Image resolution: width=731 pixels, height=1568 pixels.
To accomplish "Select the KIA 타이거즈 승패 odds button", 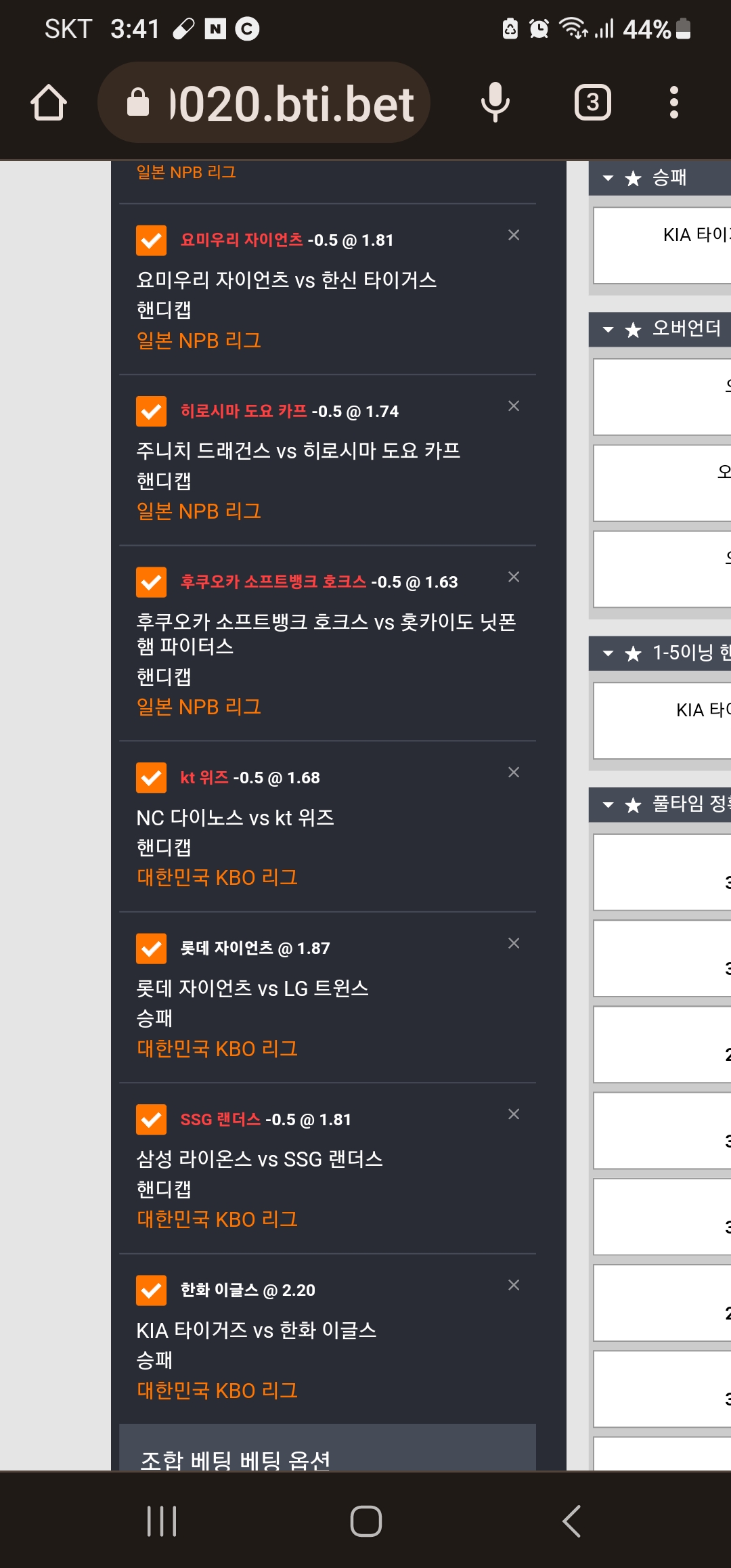I will tap(663, 245).
